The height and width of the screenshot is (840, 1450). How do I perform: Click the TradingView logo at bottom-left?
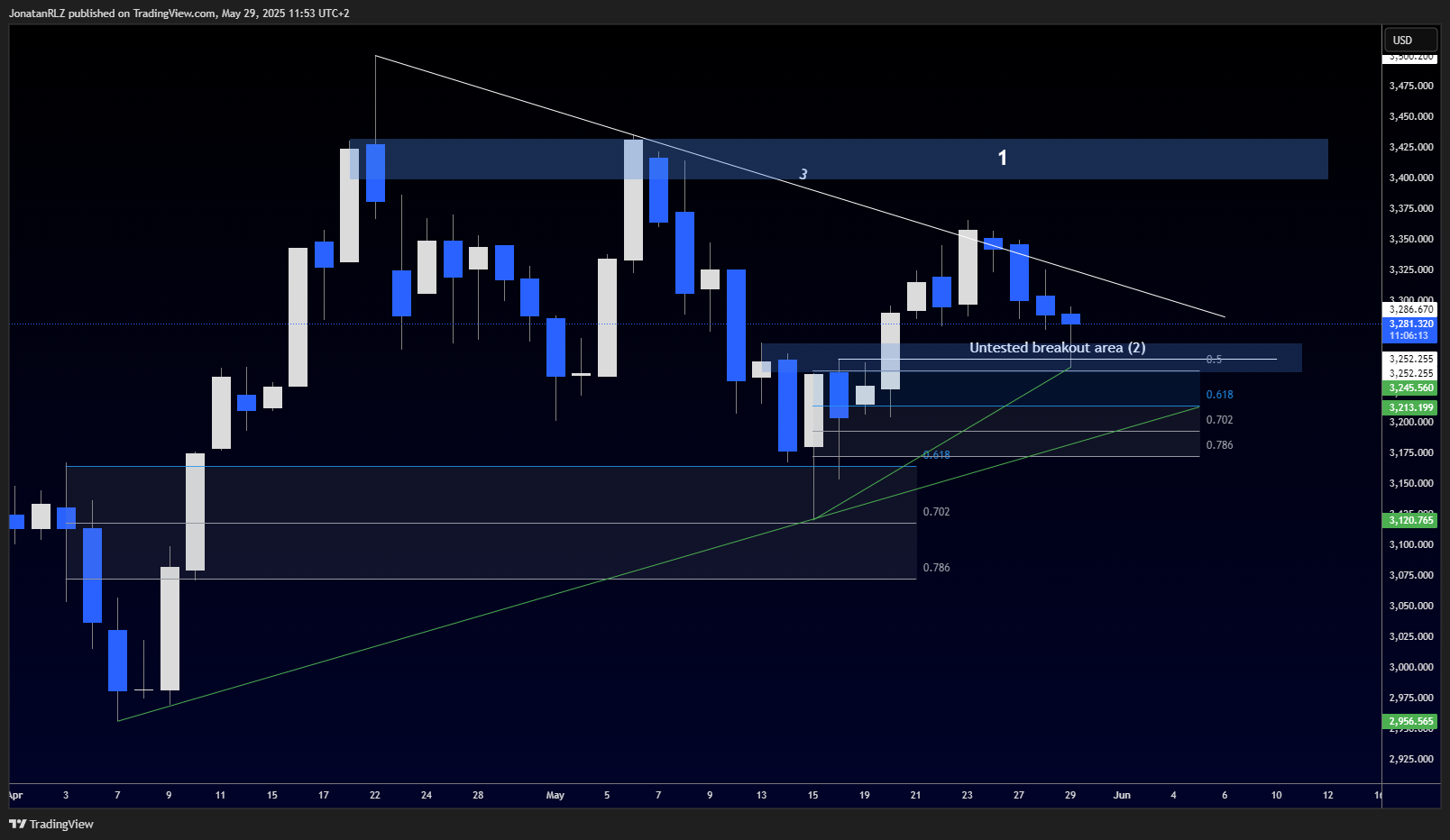pos(51,824)
